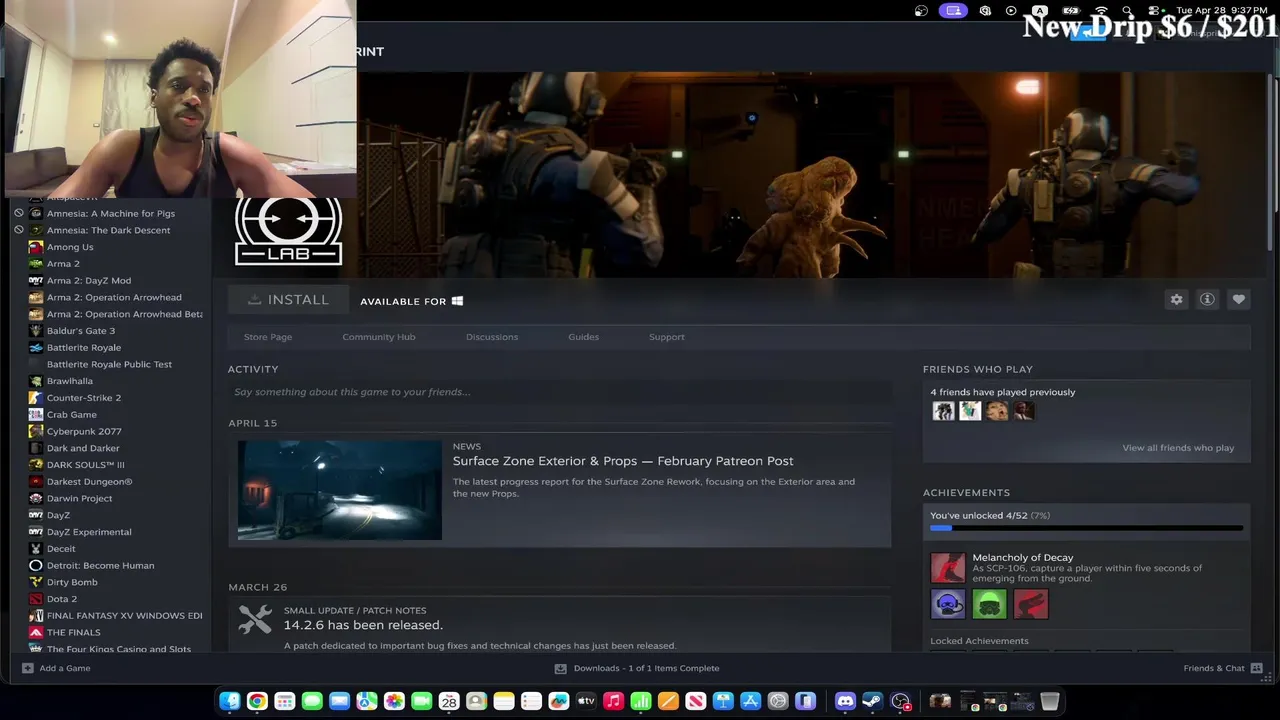Select Cyberpunk 2077 in the library
Image resolution: width=1280 pixels, height=720 pixels.
(x=84, y=432)
